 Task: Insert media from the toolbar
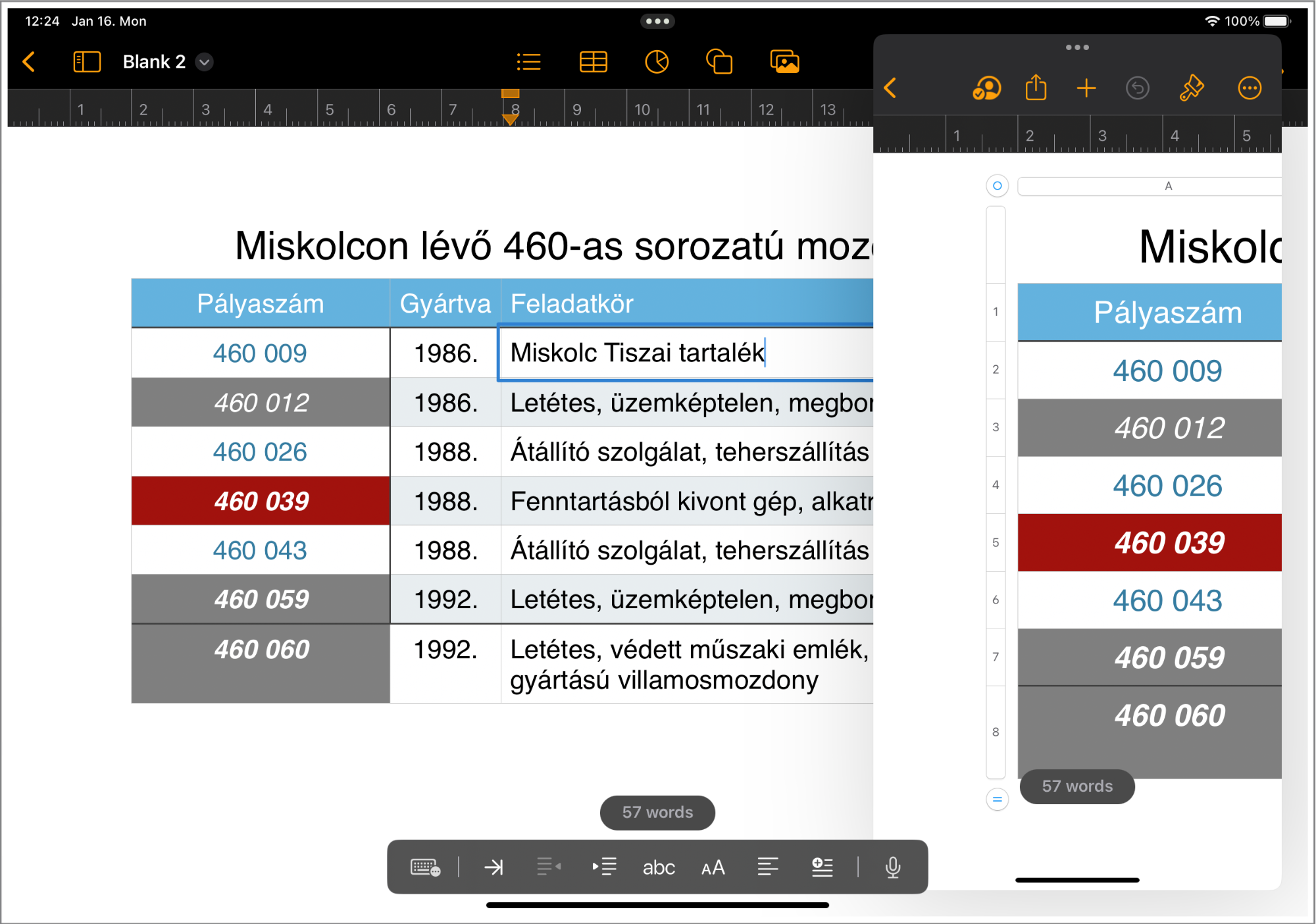click(784, 62)
